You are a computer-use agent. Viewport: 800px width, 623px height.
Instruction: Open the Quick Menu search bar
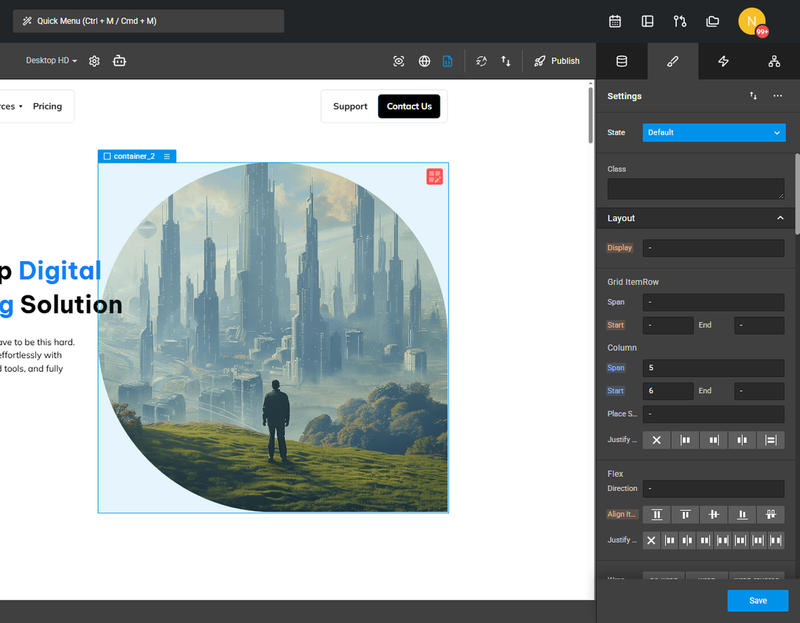[148, 21]
